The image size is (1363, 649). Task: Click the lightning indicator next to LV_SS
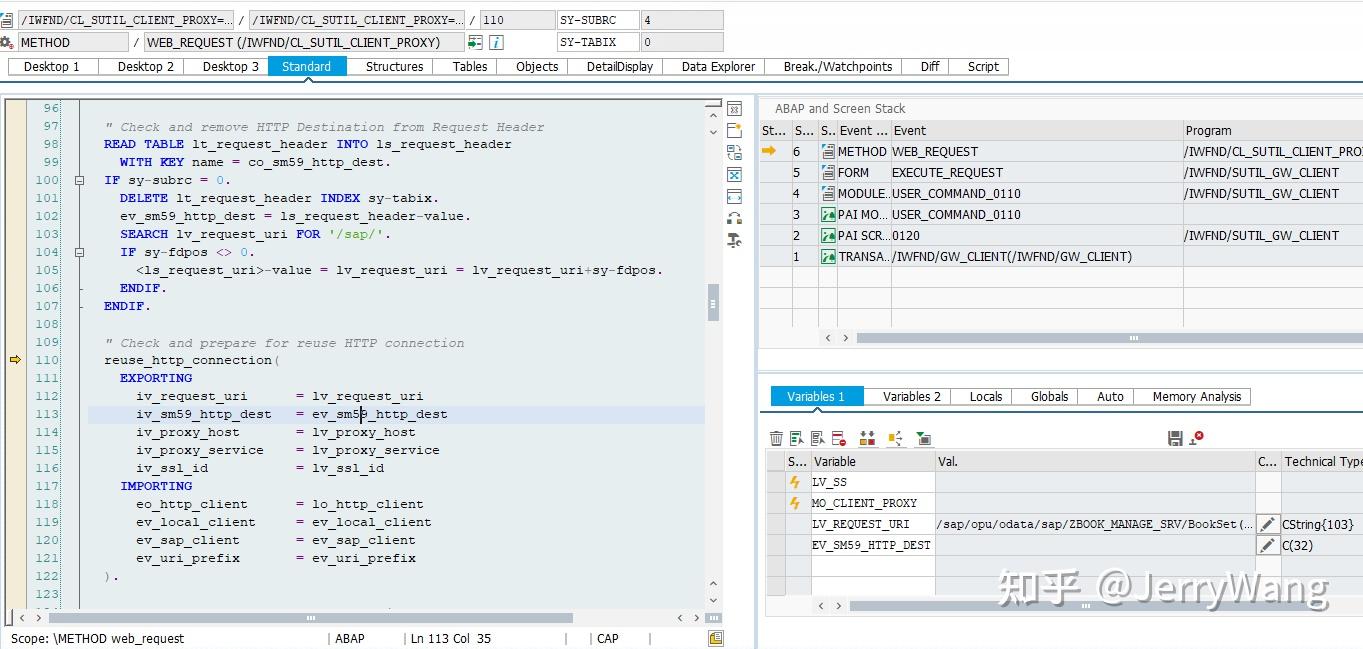pyautogui.click(x=795, y=481)
